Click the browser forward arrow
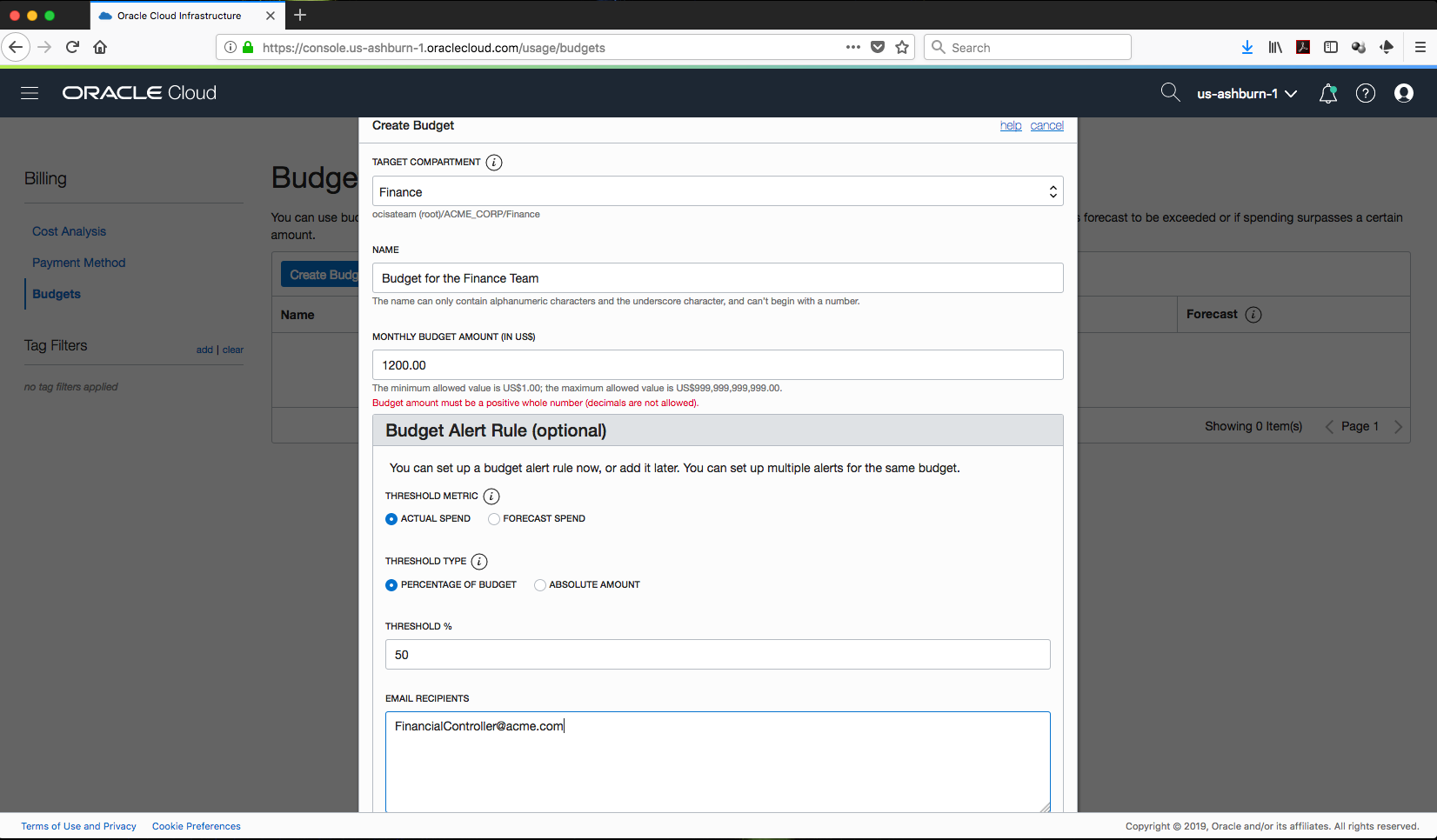This screenshot has width=1437, height=840. point(44,47)
